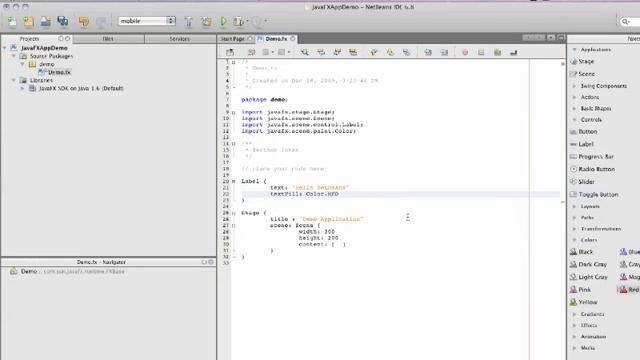The width and height of the screenshot is (640, 360).
Task: Open Debug Project dropdown arrow
Action: pyautogui.click(x=247, y=21)
